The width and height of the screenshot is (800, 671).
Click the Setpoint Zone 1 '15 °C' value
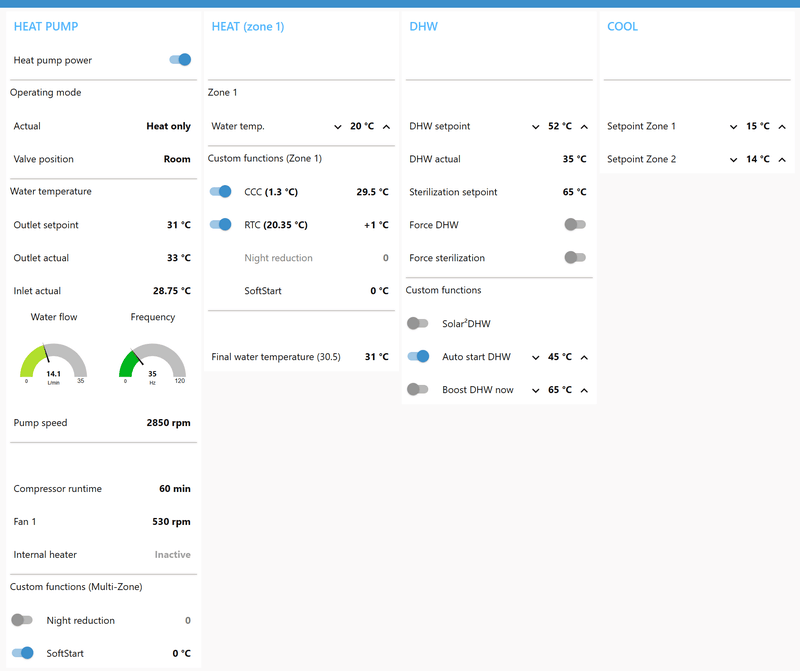[758, 126]
